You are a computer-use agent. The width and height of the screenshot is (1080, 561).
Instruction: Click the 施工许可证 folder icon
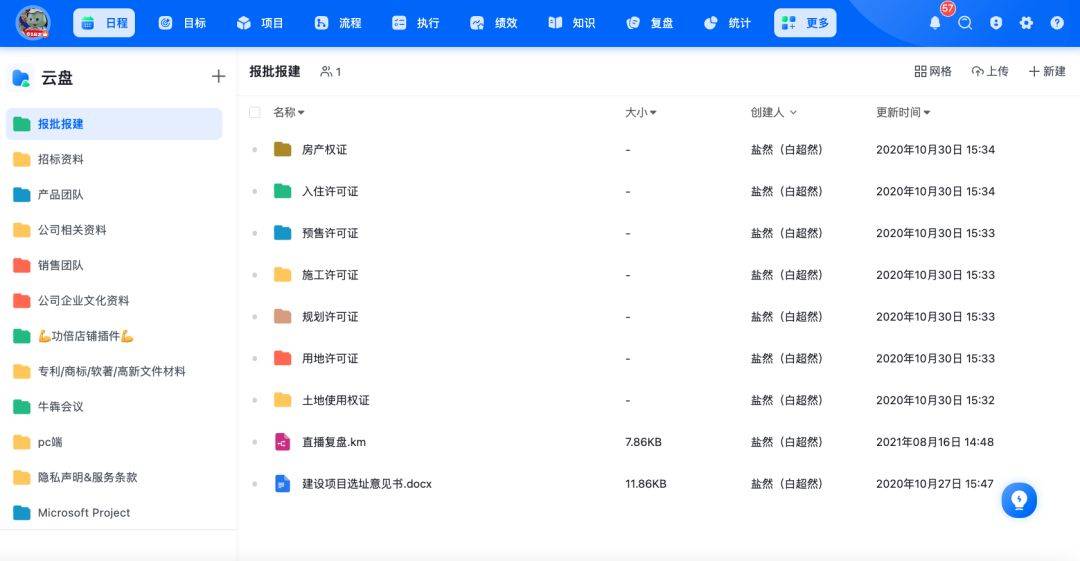pyautogui.click(x=282, y=274)
